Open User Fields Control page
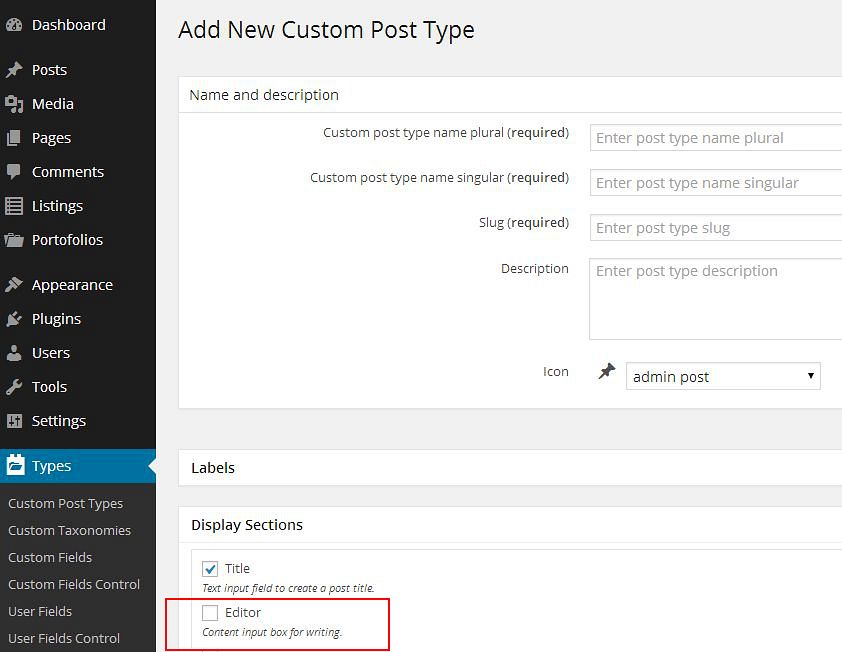 (x=64, y=638)
